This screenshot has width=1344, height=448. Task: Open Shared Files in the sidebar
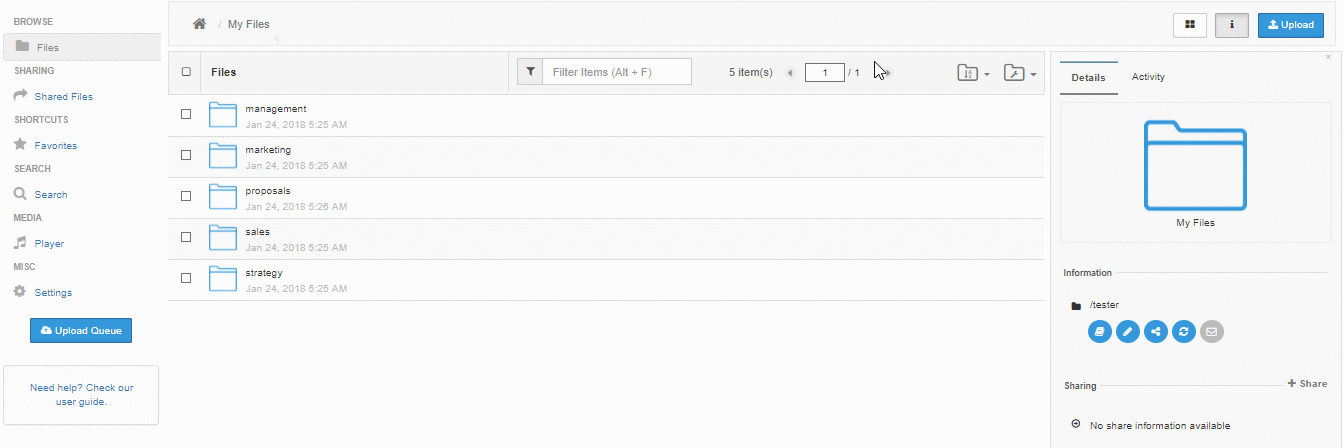(64, 97)
